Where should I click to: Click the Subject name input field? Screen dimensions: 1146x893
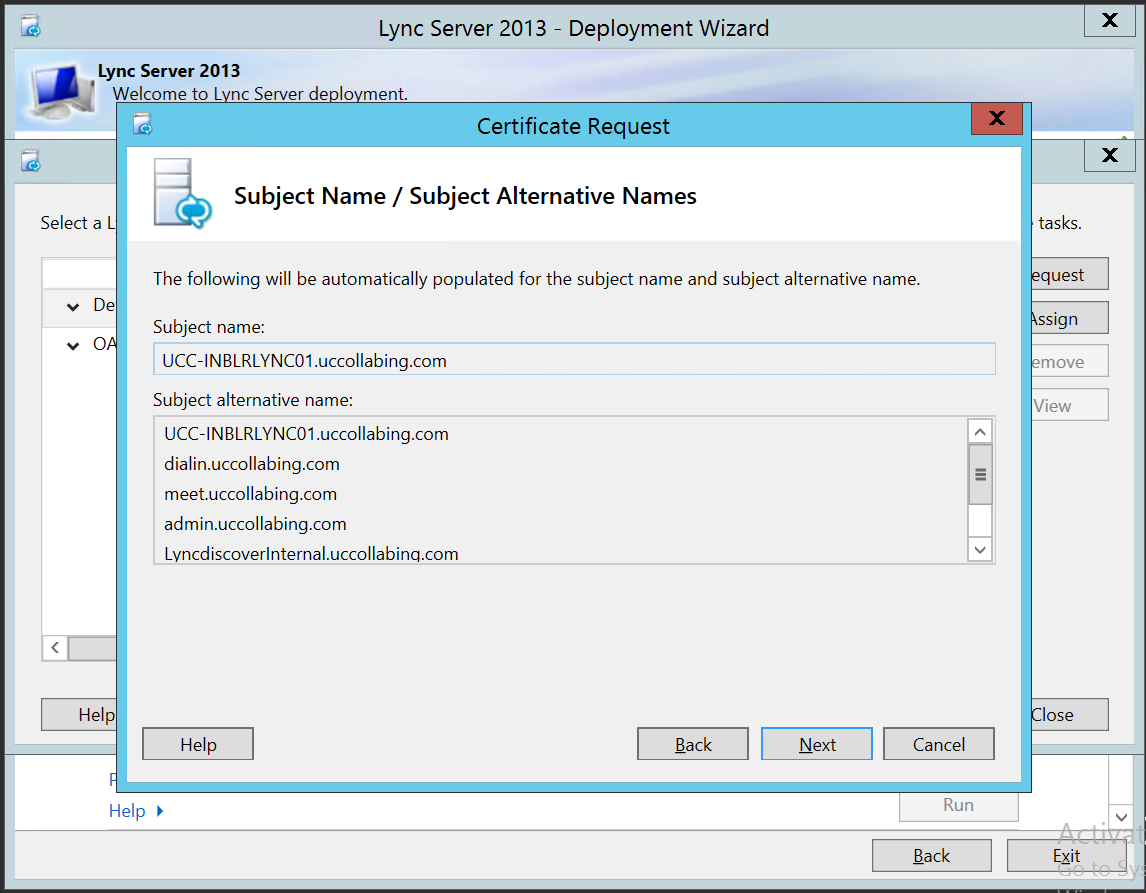(574, 360)
